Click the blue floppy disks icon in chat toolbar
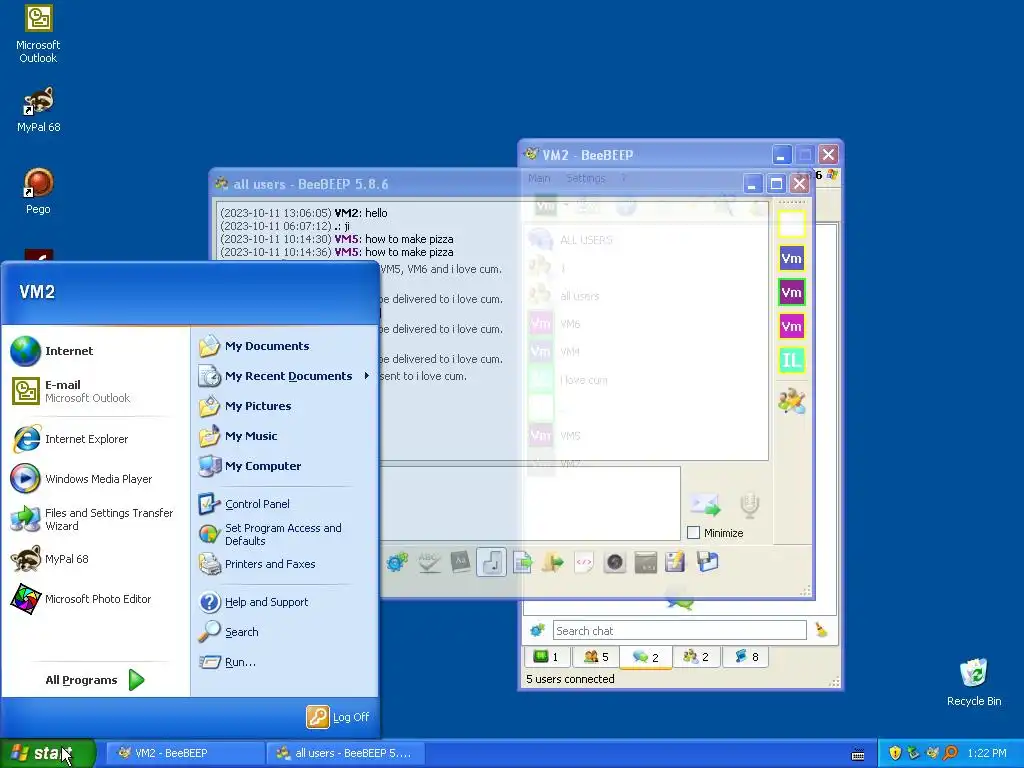Viewport: 1024px width, 768px height. [707, 562]
